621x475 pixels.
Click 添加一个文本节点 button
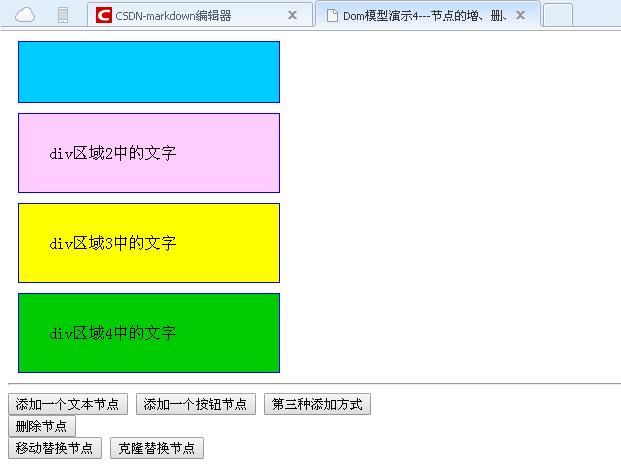pos(68,404)
